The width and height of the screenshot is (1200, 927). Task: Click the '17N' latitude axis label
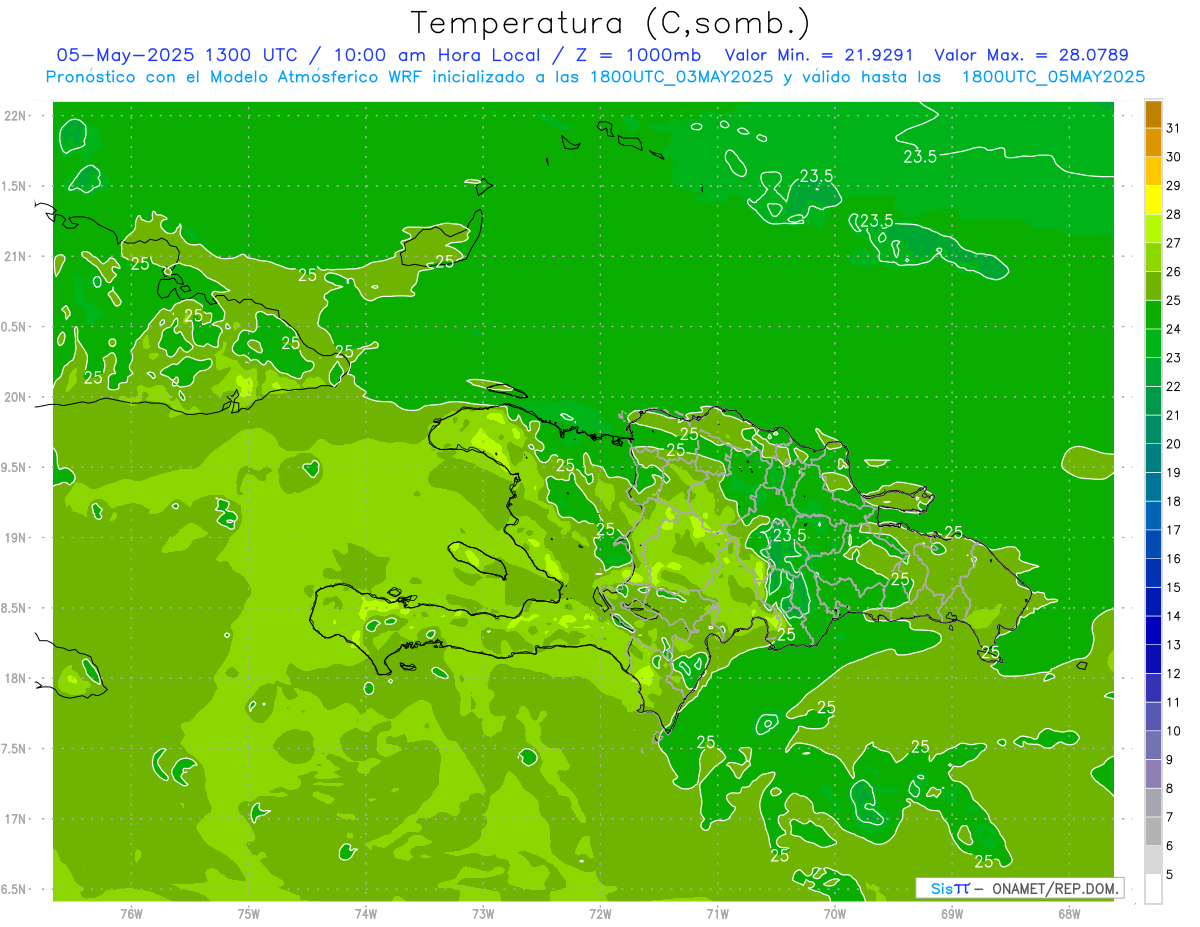pyautogui.click(x=14, y=819)
